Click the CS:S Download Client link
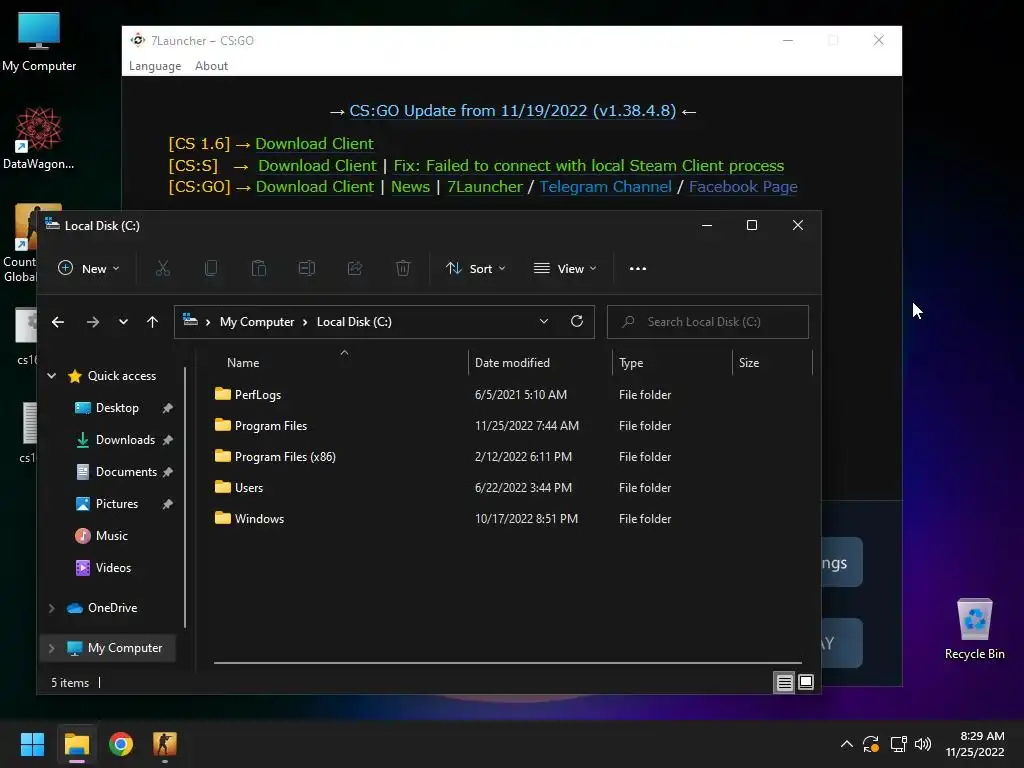Screen dimensions: 1024x768 pyautogui.click(x=317, y=166)
